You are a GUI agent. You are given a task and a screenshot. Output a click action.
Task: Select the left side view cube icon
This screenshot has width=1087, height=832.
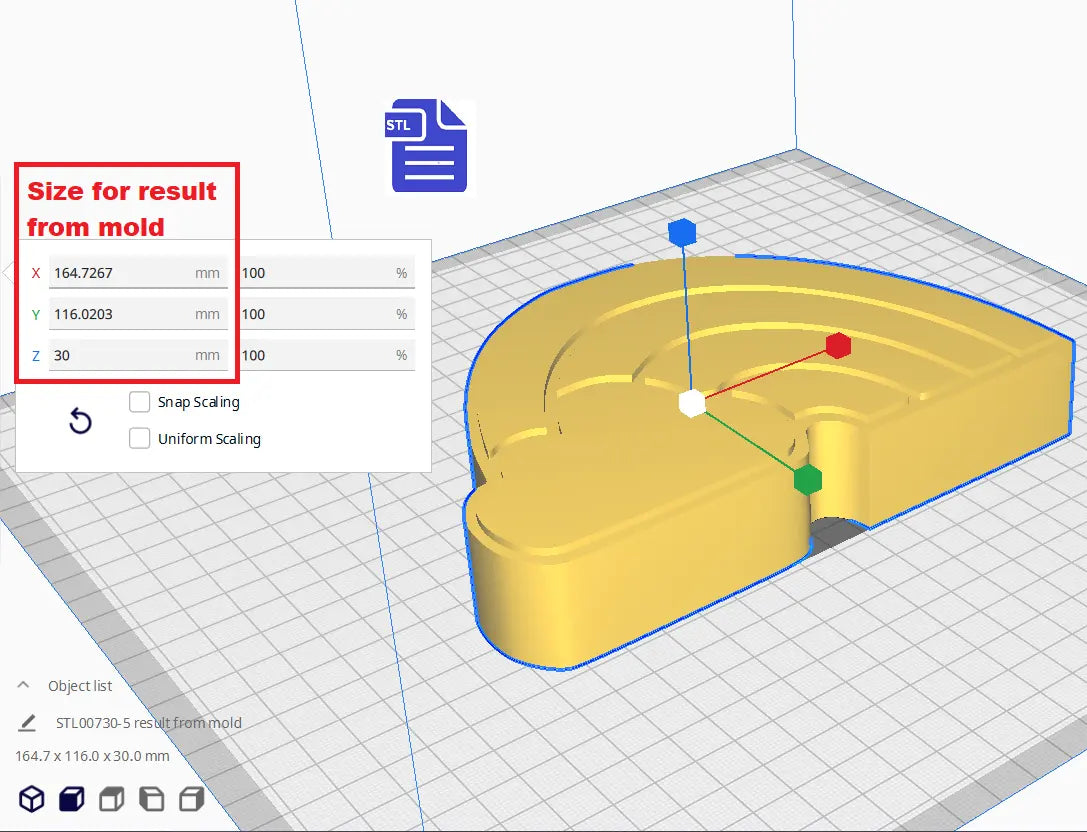[151, 799]
